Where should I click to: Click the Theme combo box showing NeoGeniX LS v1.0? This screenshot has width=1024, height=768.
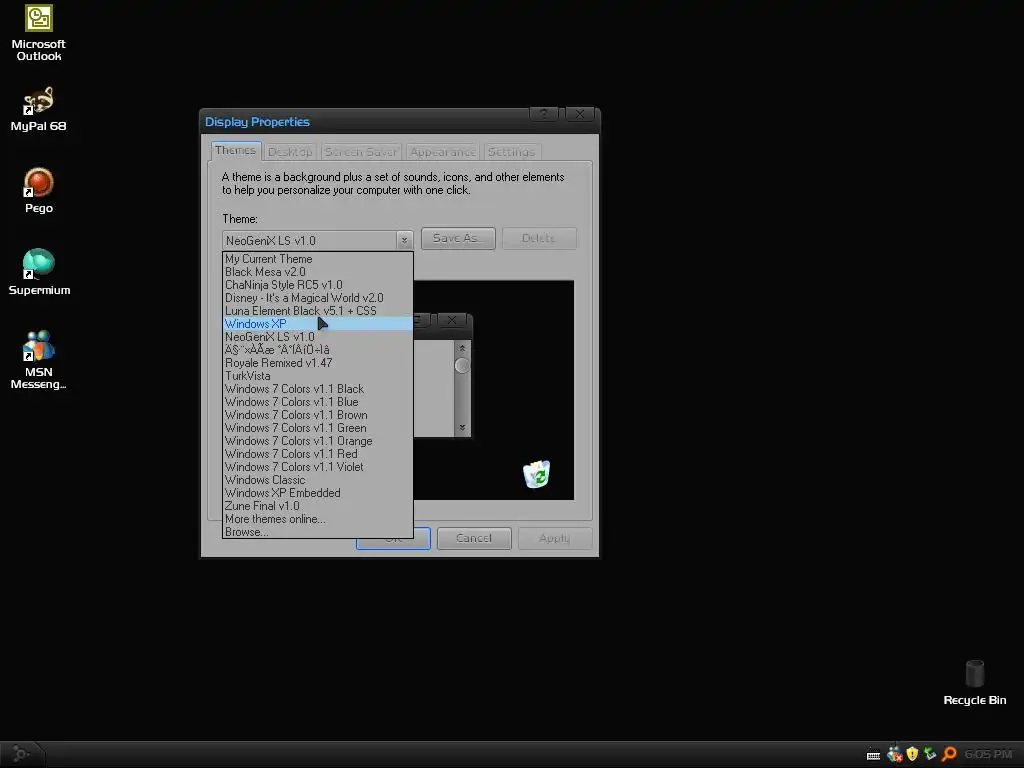point(317,240)
